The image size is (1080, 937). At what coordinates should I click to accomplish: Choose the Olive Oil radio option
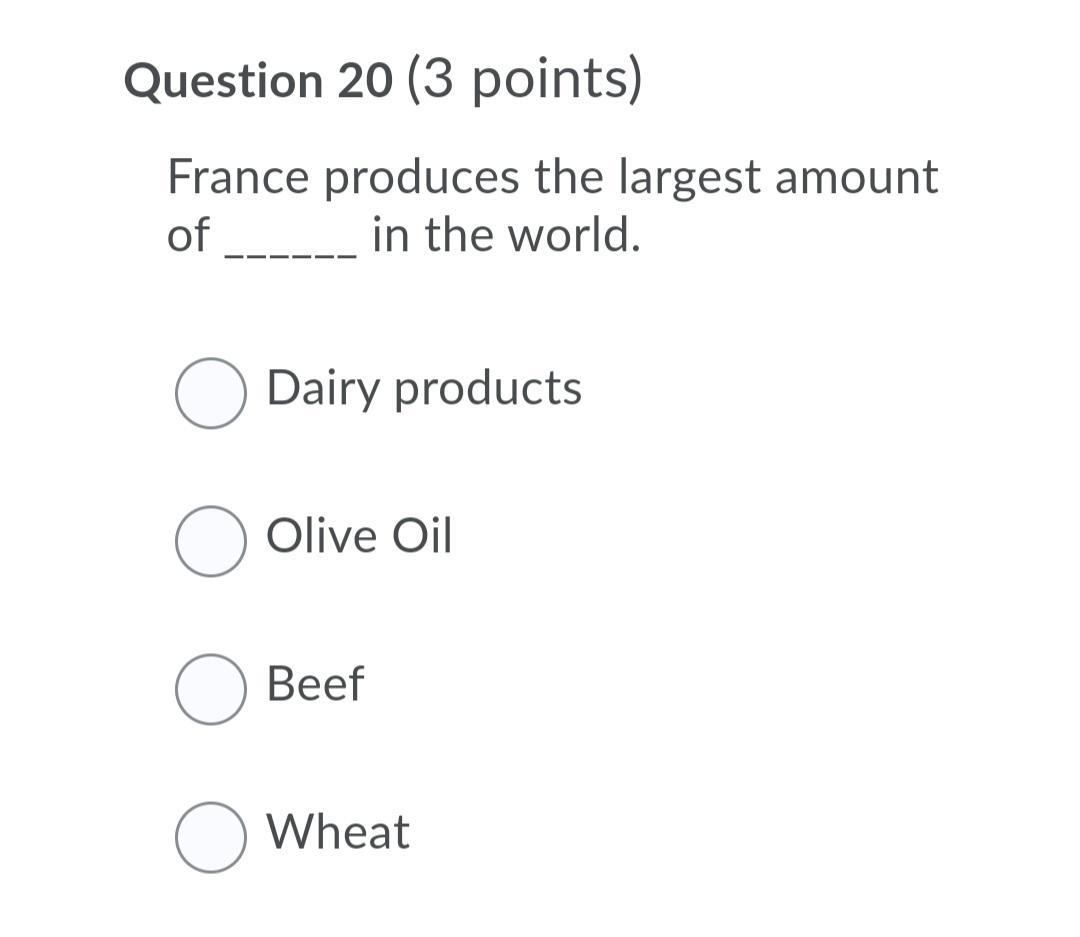click(211, 541)
